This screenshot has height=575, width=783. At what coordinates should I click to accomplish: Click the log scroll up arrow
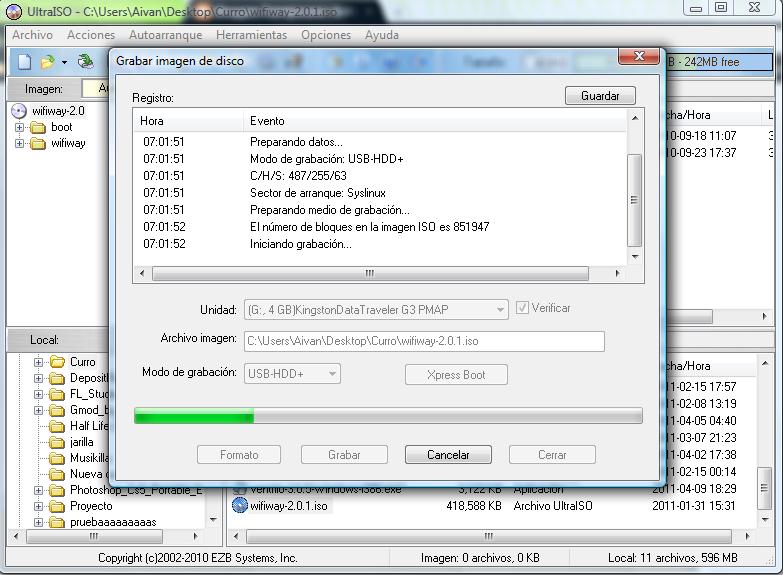(635, 118)
